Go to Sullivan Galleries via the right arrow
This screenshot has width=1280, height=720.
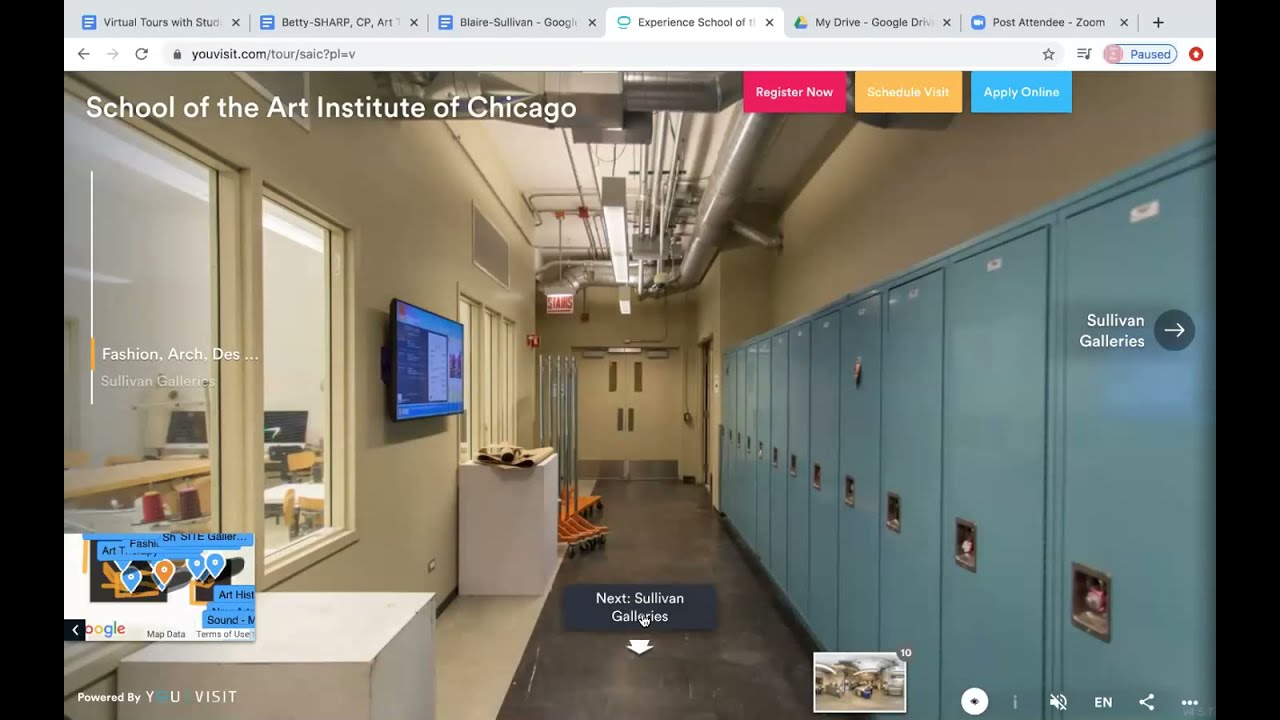(1174, 330)
